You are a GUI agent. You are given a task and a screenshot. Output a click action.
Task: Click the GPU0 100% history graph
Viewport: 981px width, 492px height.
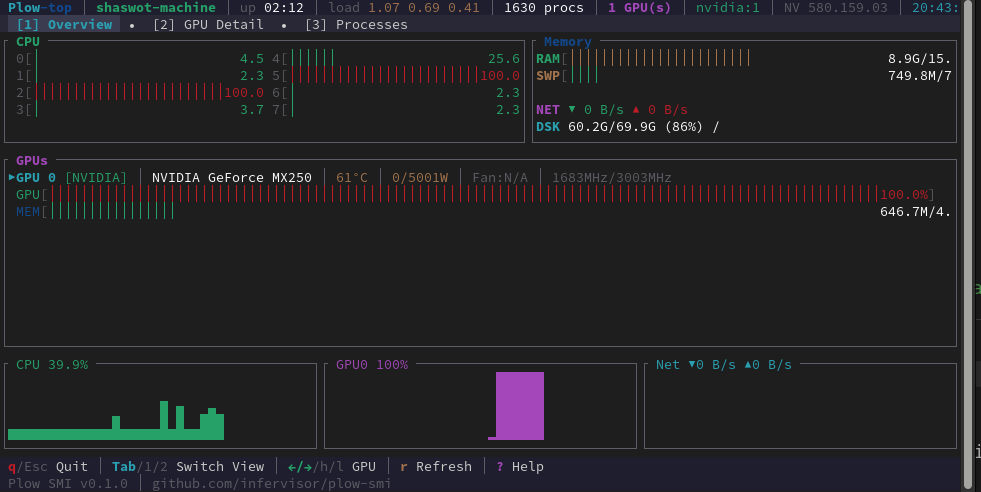[x=480, y=406]
